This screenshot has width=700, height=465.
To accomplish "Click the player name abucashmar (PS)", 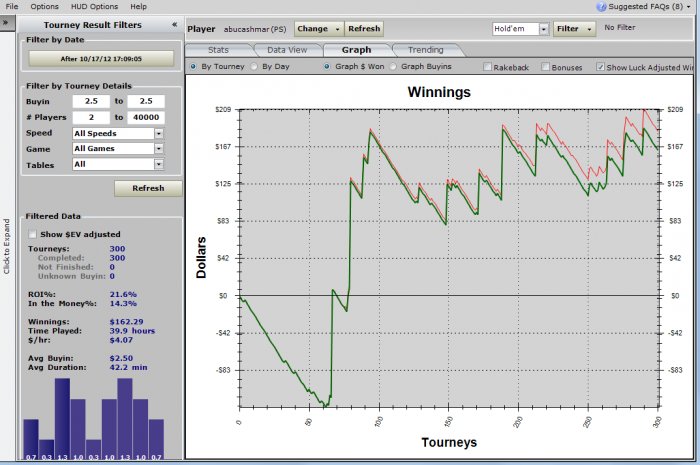I will pos(255,29).
